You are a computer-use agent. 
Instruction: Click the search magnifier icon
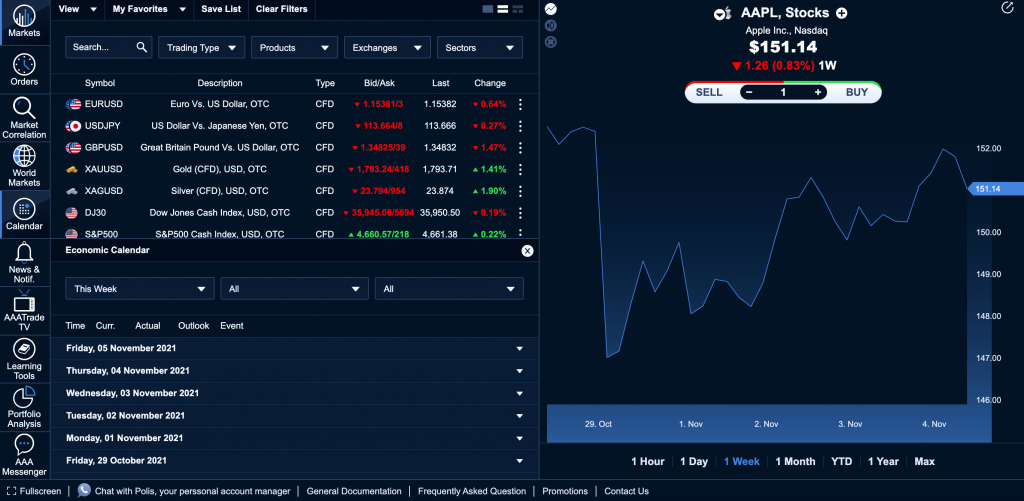(142, 47)
